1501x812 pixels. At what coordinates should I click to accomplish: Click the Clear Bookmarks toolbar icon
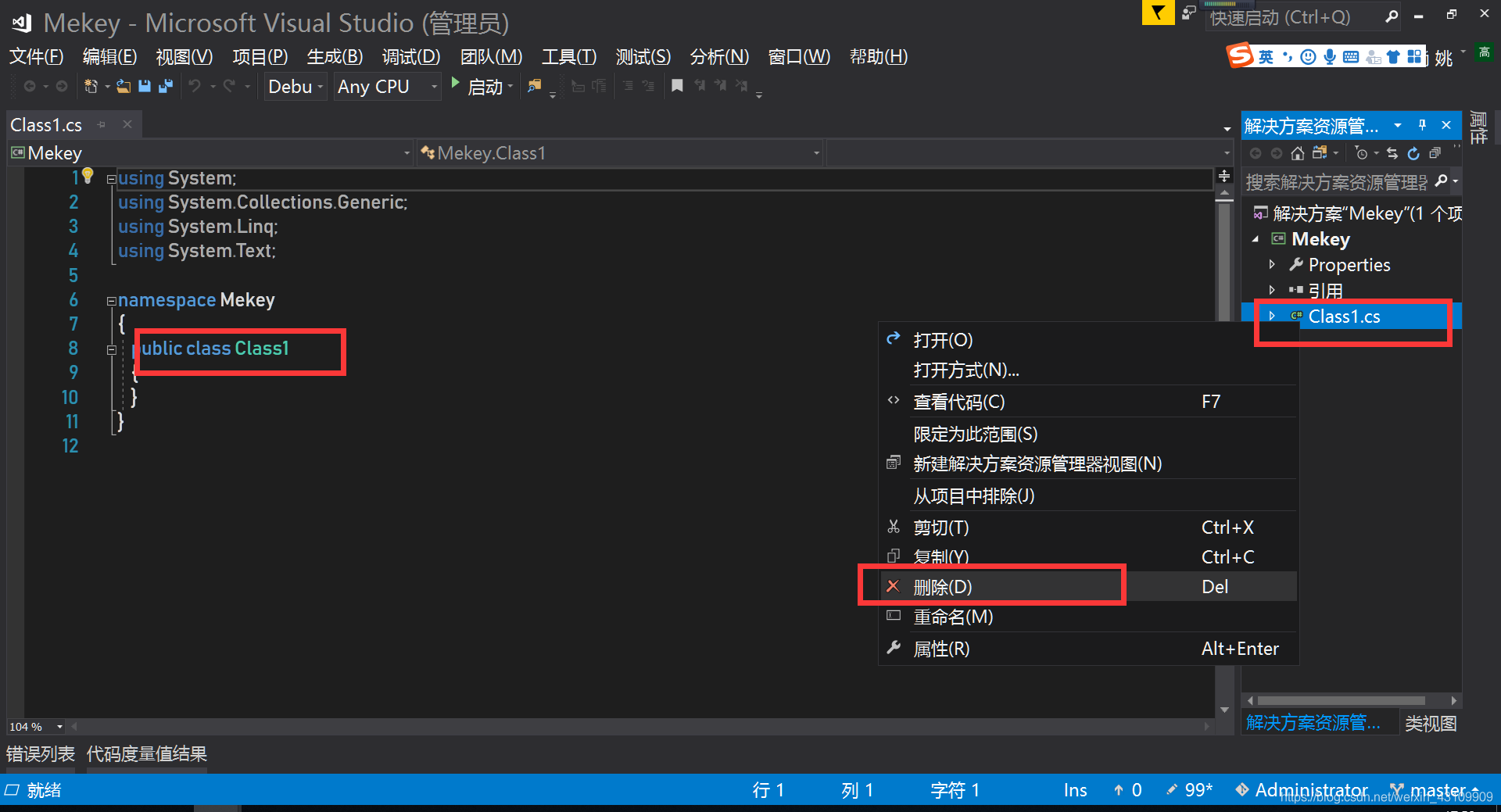pyautogui.click(x=741, y=86)
